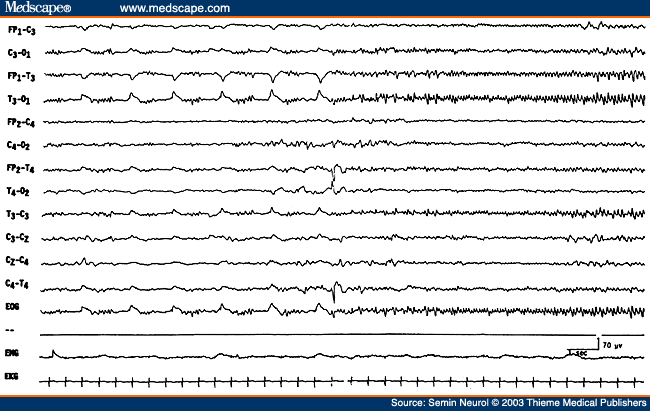This screenshot has height=411, width=650.
Task: Click the FP2-C4 channel label
Action: [x=21, y=122]
